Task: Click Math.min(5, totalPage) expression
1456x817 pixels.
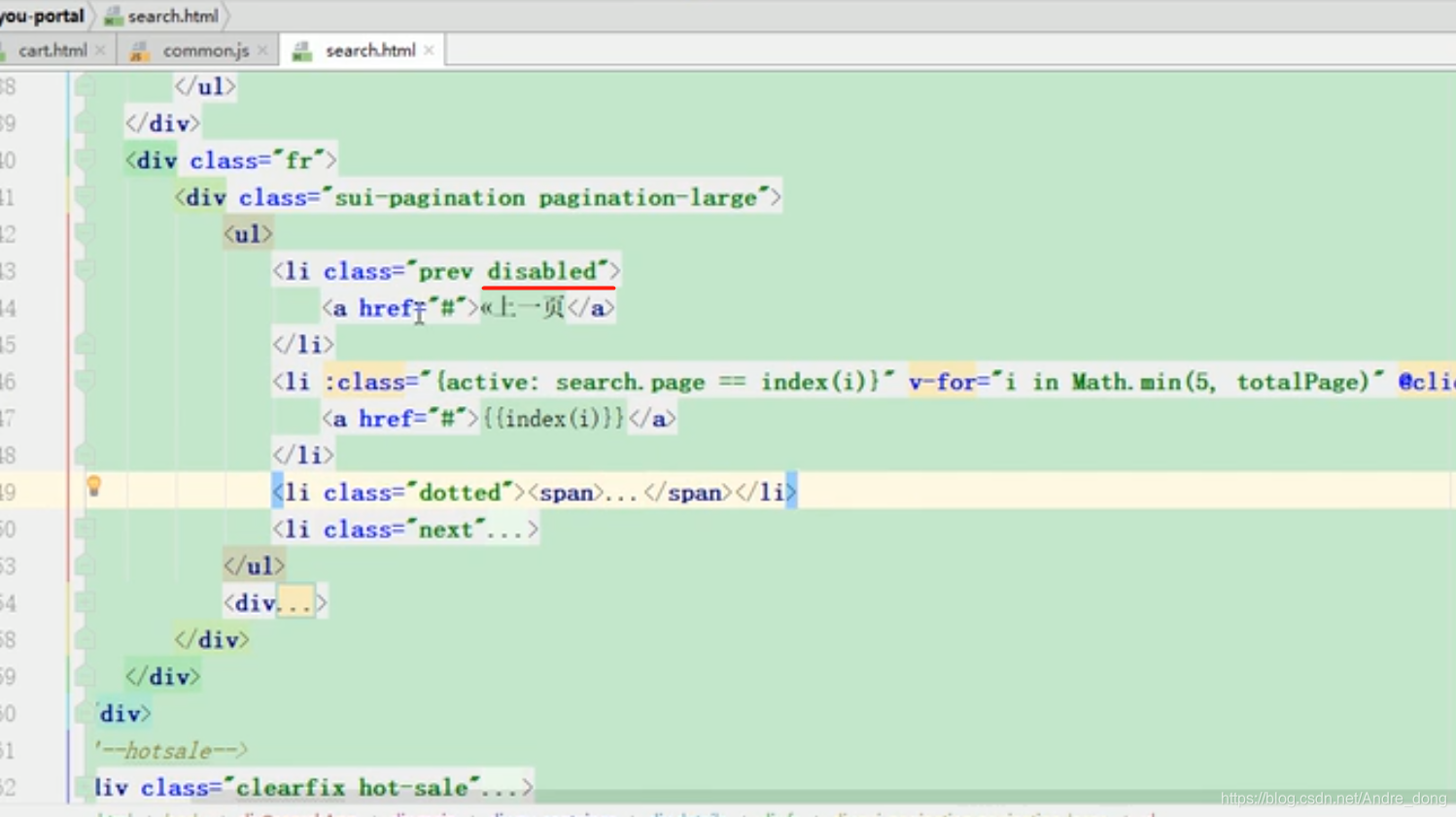Action: [1221, 382]
